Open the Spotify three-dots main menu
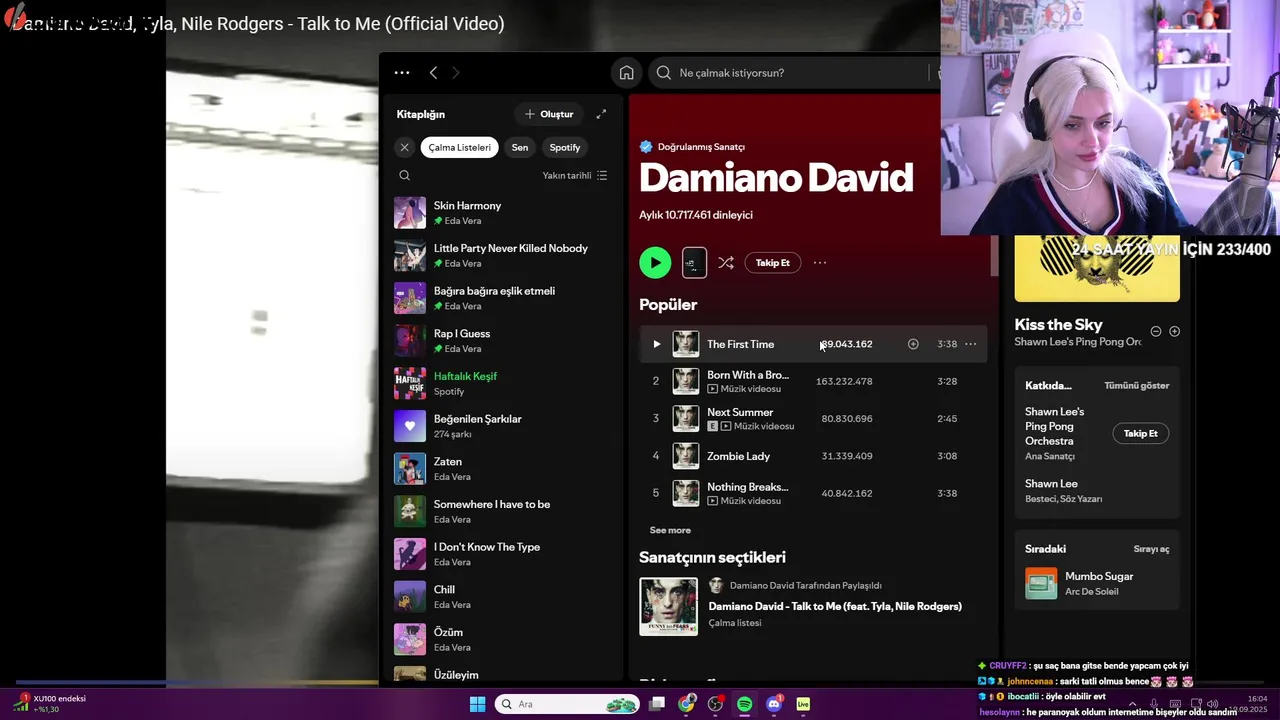 [x=402, y=73]
